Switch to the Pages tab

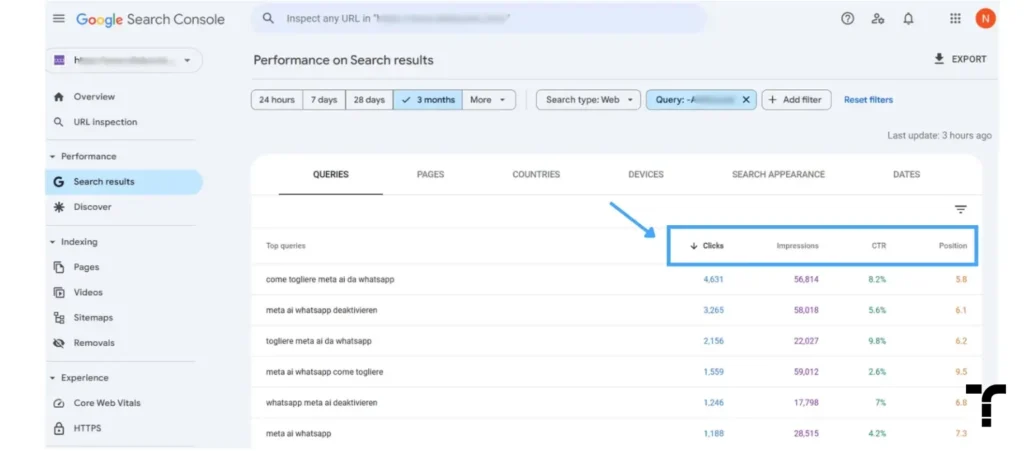pos(430,174)
